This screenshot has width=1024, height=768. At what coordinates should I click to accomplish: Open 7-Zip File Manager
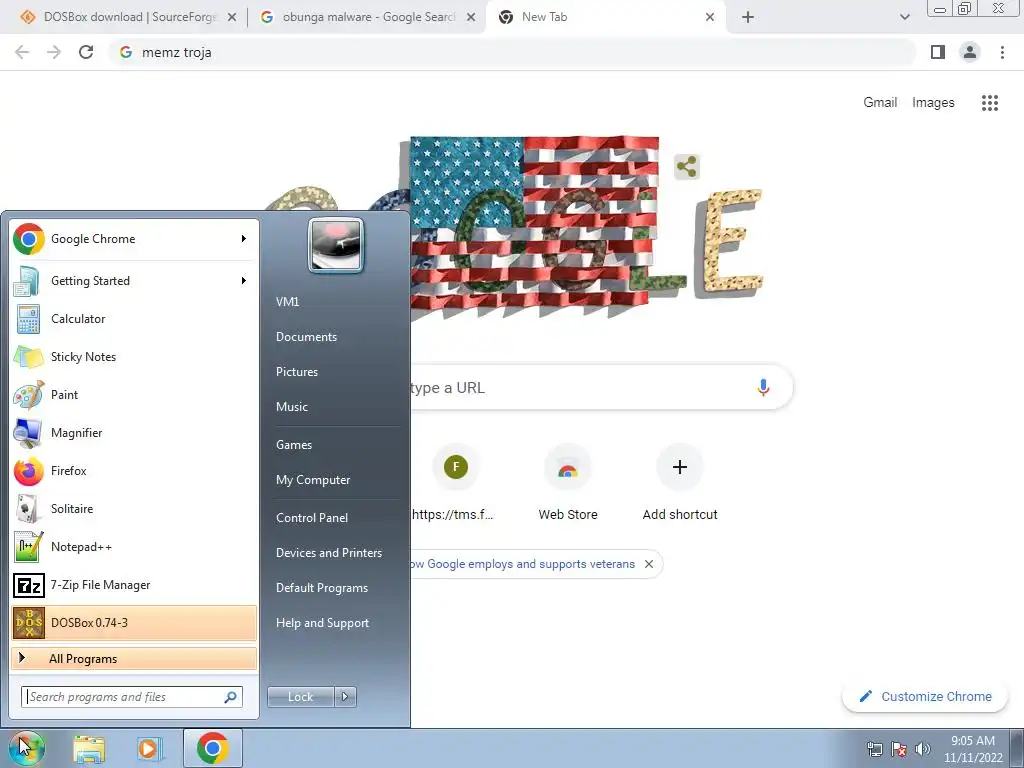click(x=134, y=584)
